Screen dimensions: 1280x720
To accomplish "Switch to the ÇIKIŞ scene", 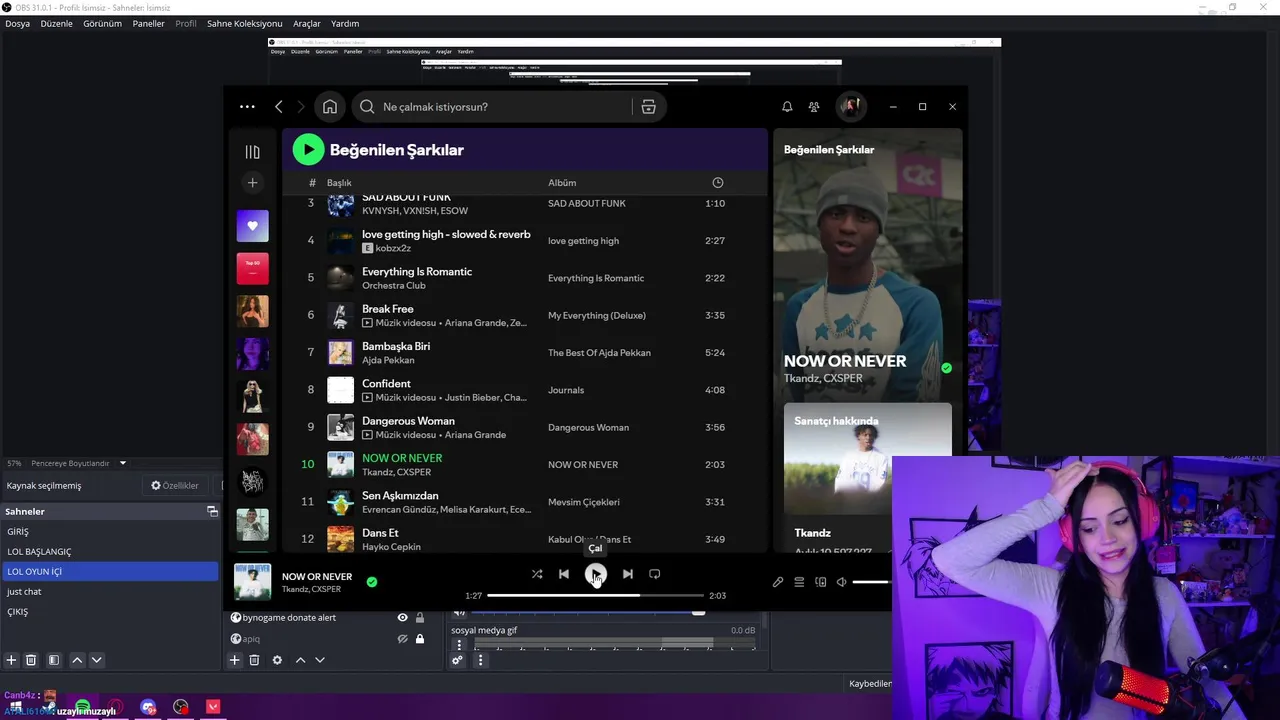I will (x=110, y=612).
